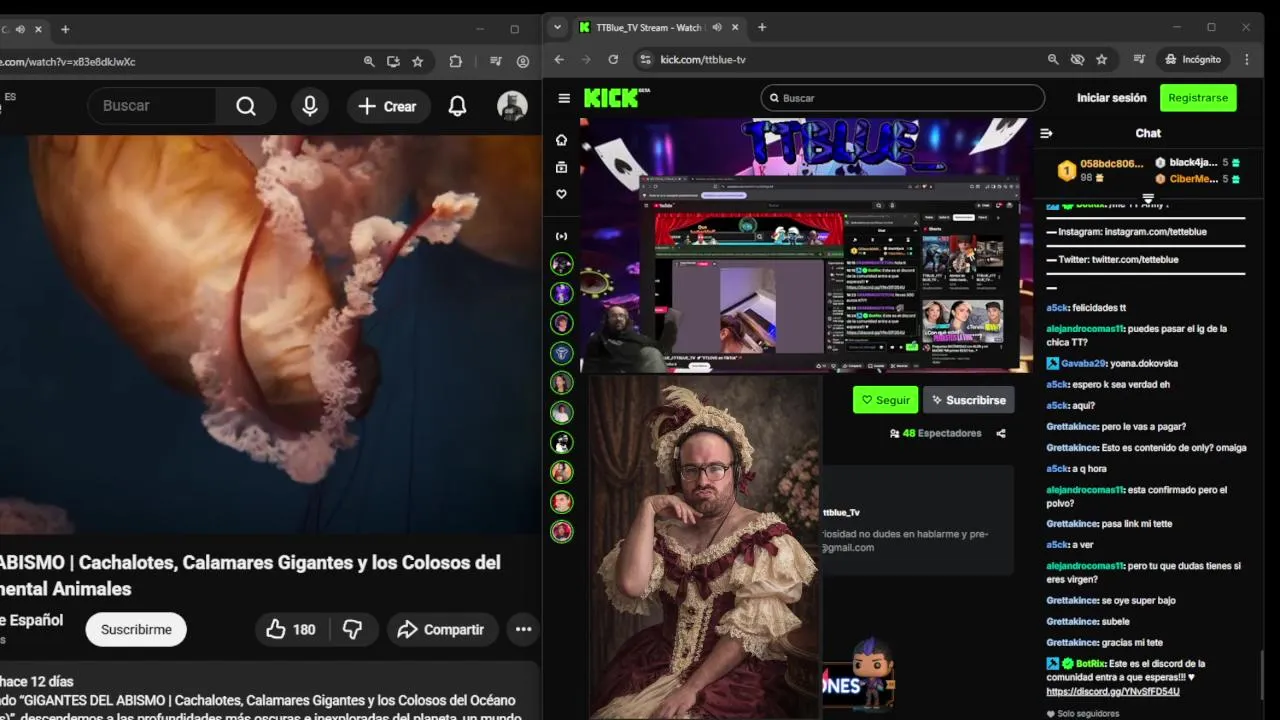Click top gifter 058bdc806 in leaderboard
This screenshot has height=720, width=1280.
1100,170
